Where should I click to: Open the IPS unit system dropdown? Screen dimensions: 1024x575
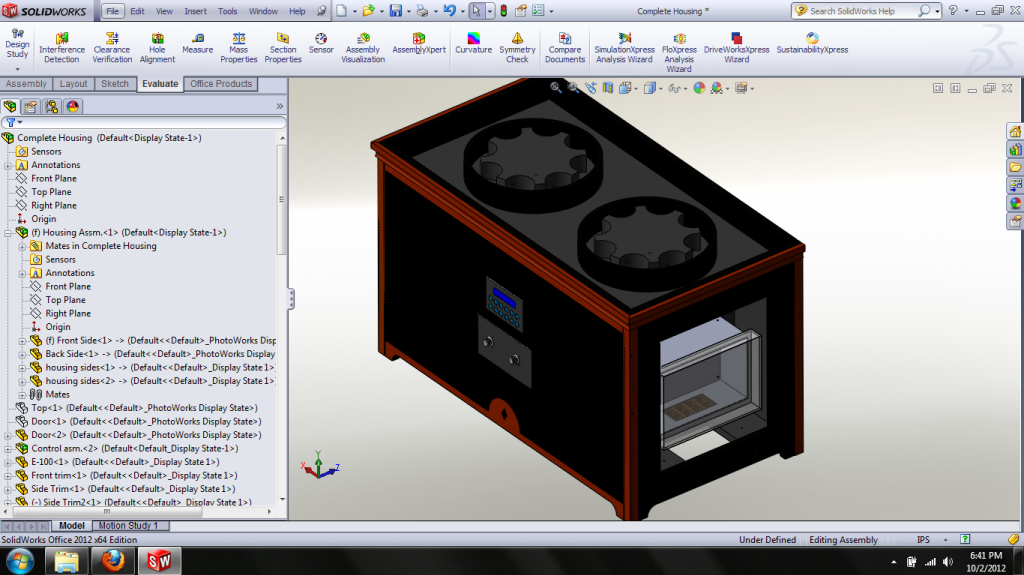(945, 540)
